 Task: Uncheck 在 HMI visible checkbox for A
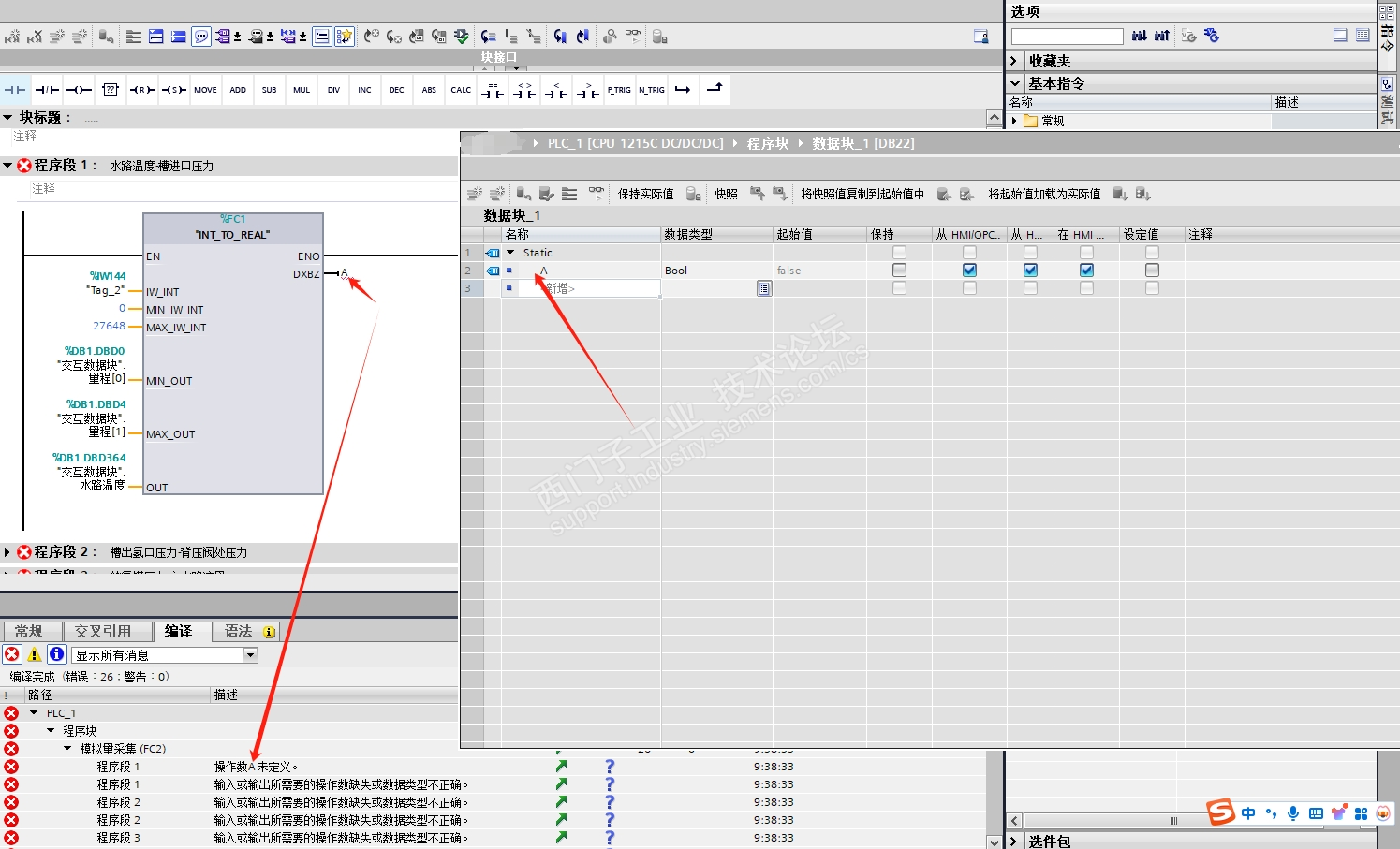pos(1086,271)
